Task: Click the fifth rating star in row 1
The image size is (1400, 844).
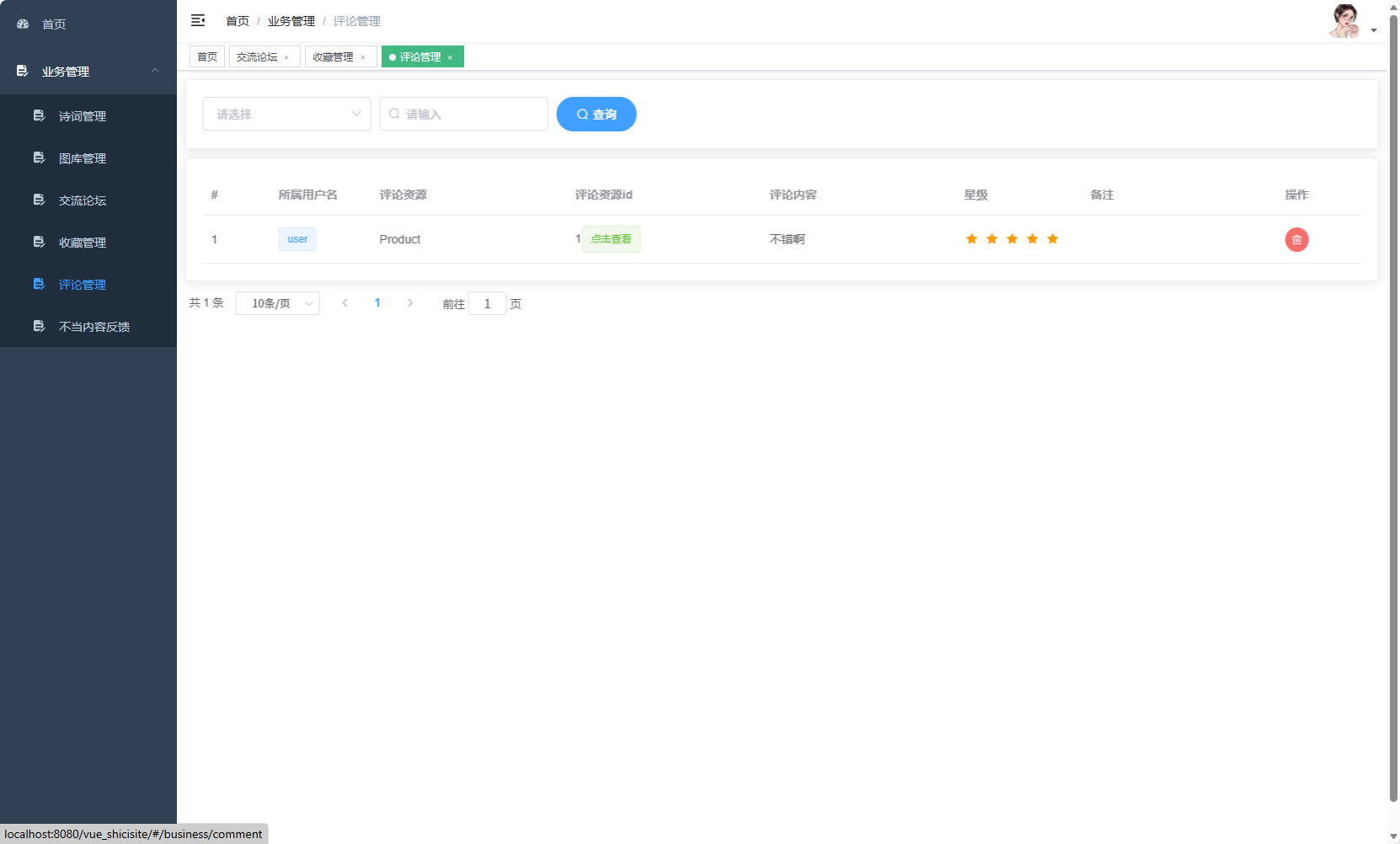Action: 1052,239
